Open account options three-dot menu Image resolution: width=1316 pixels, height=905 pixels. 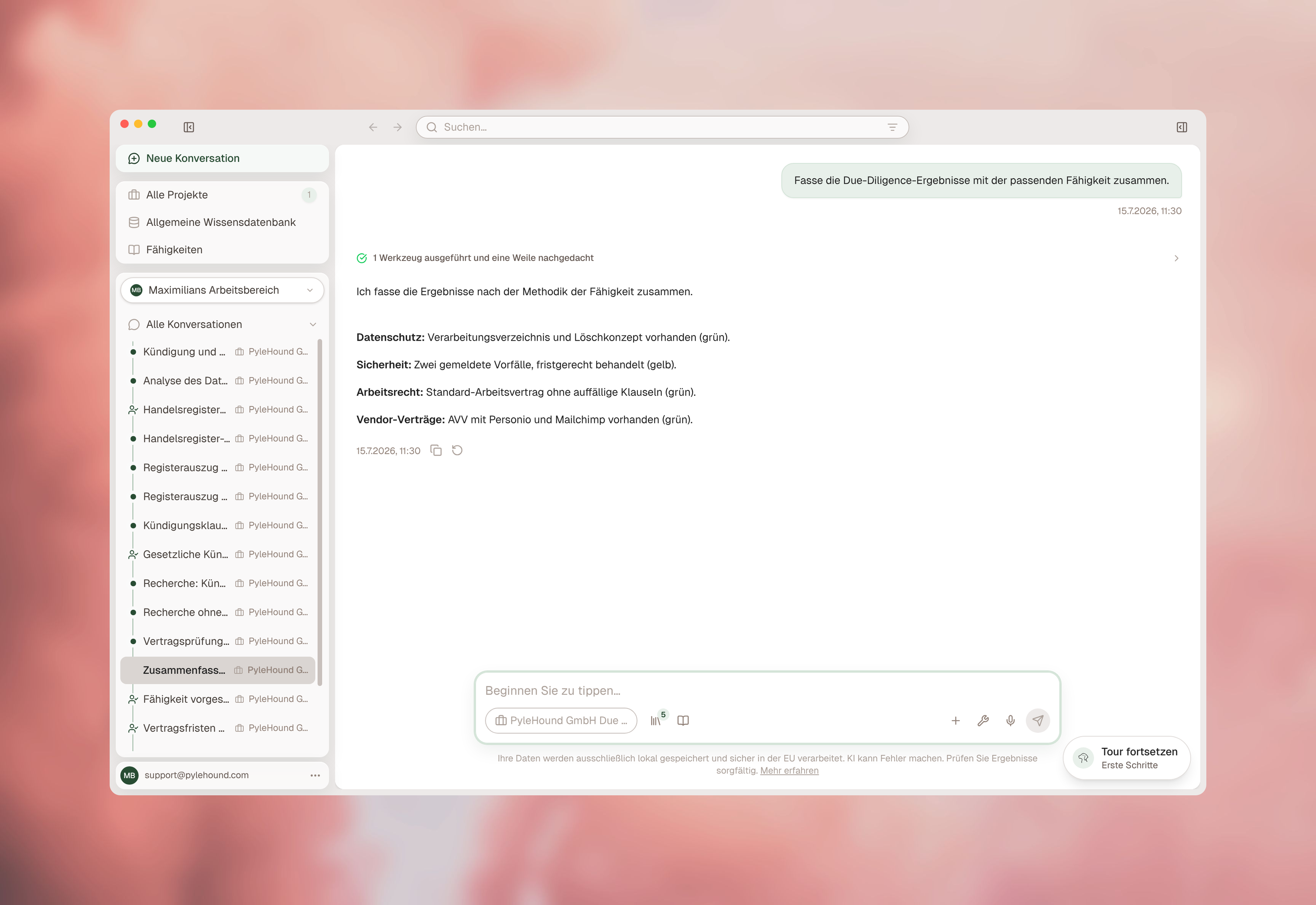coord(315,775)
